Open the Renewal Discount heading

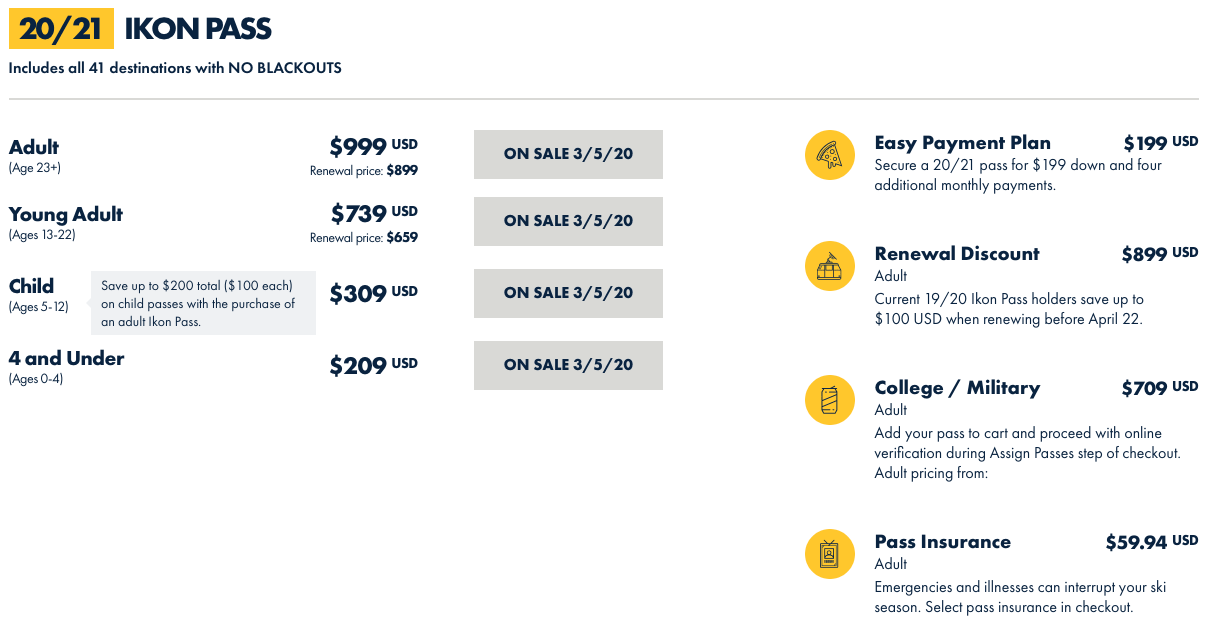(x=957, y=253)
